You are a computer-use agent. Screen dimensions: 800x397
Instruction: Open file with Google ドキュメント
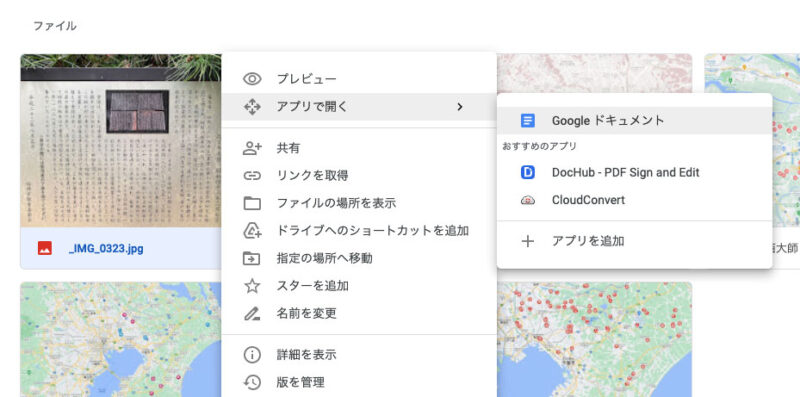634,120
